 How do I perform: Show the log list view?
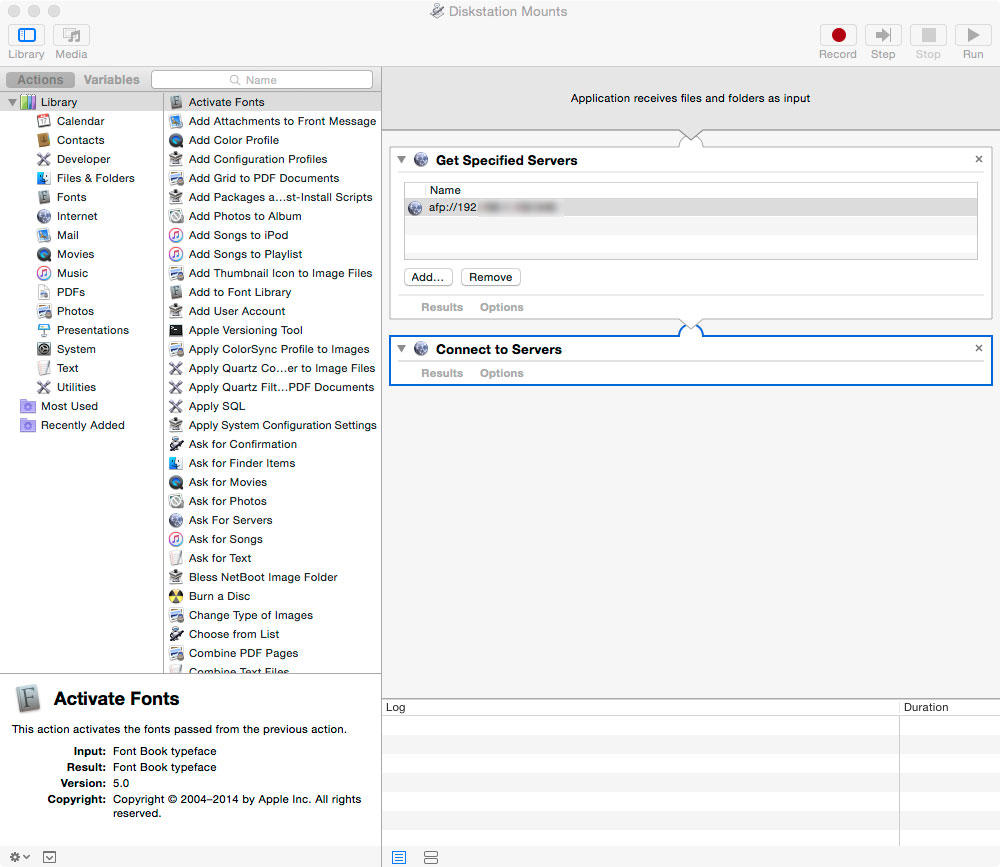[x=399, y=857]
